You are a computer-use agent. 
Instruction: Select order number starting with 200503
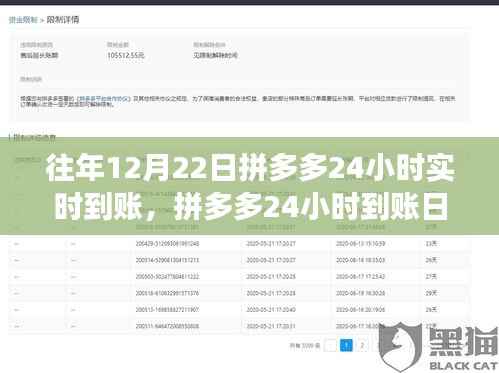(x=167, y=277)
